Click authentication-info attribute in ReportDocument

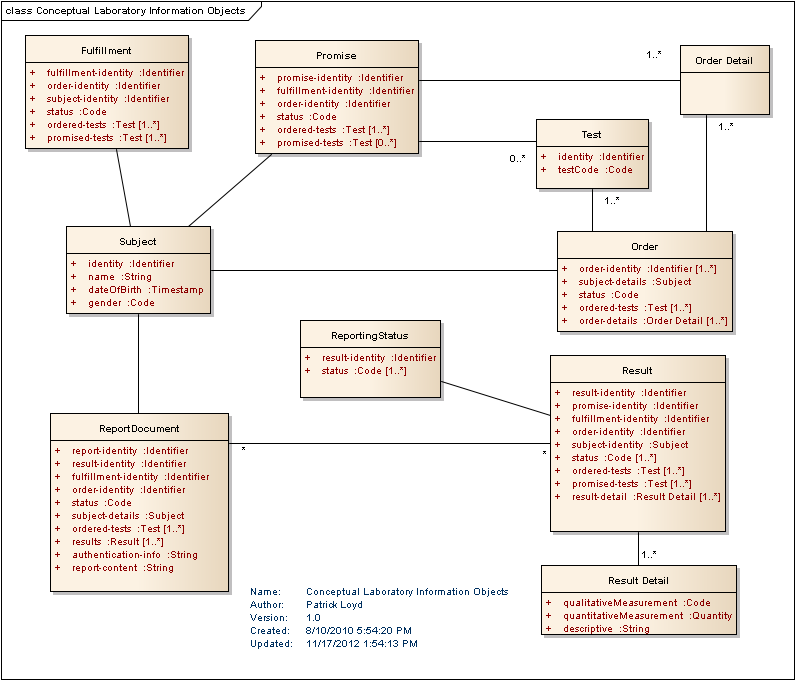[134, 555]
